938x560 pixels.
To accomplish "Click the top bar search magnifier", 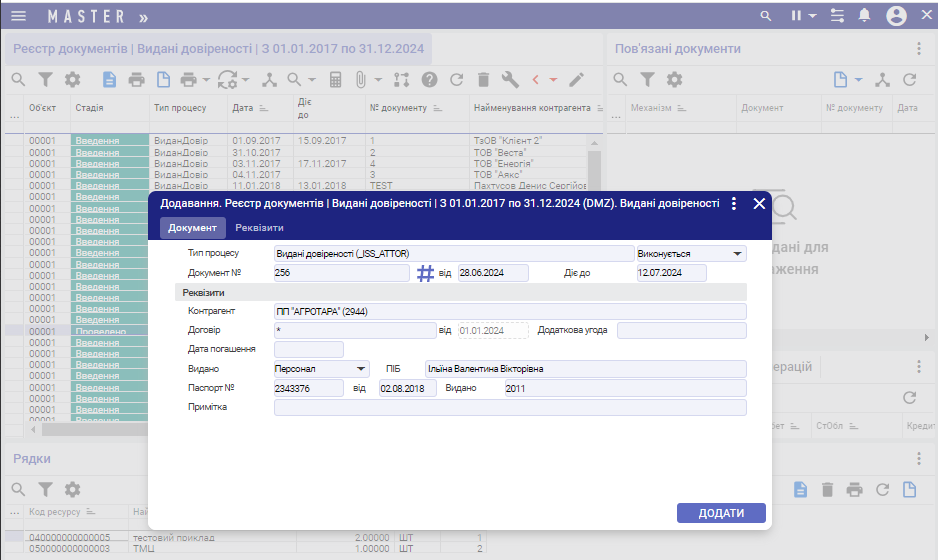I will click(767, 16).
